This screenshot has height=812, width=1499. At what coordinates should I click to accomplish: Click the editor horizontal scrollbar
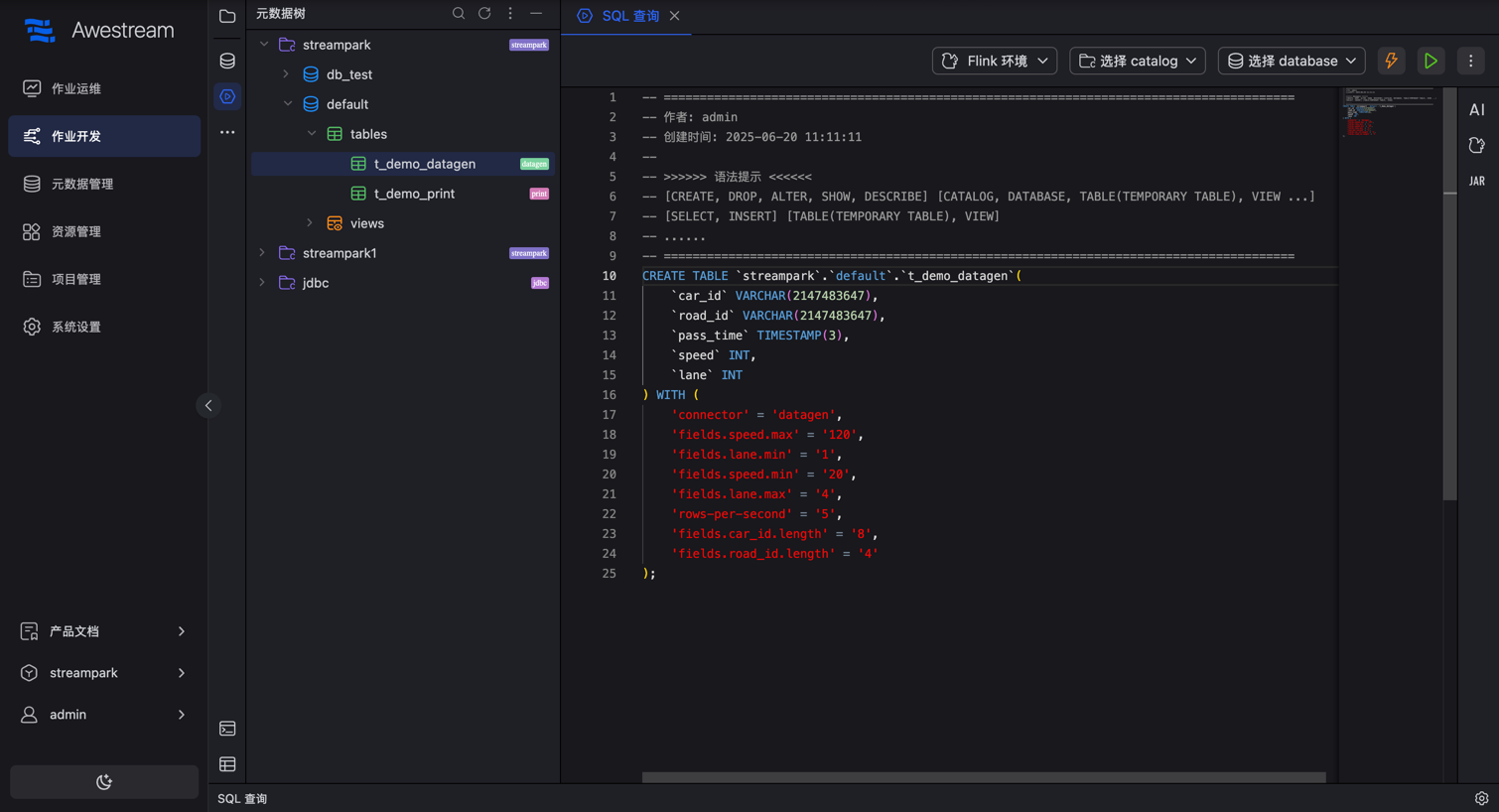coord(983,777)
